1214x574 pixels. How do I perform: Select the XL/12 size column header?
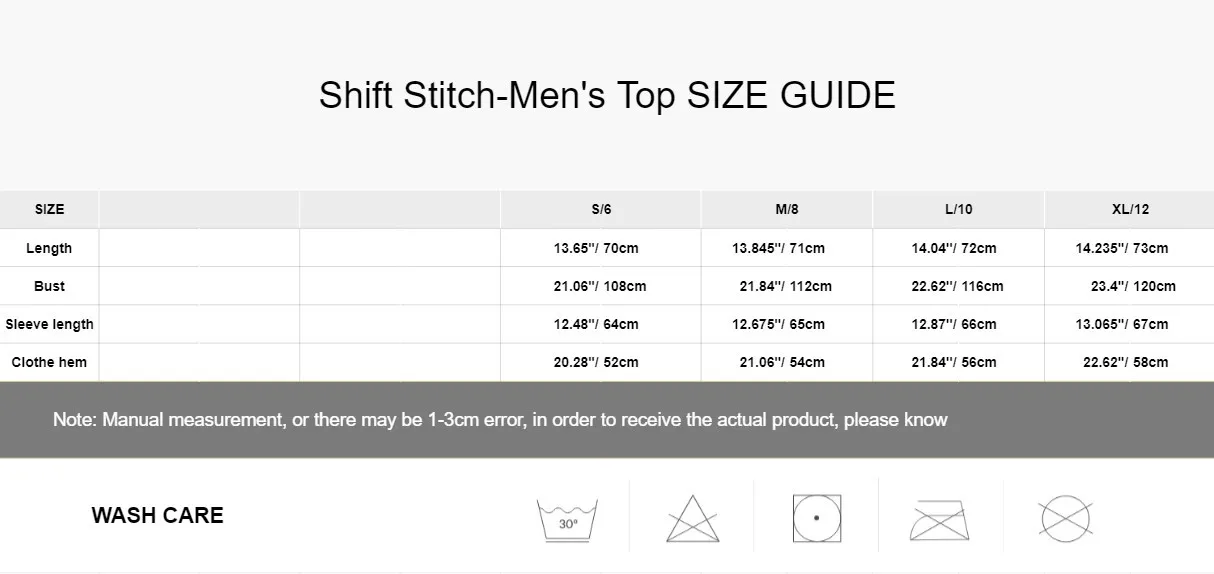[x=1130, y=209]
